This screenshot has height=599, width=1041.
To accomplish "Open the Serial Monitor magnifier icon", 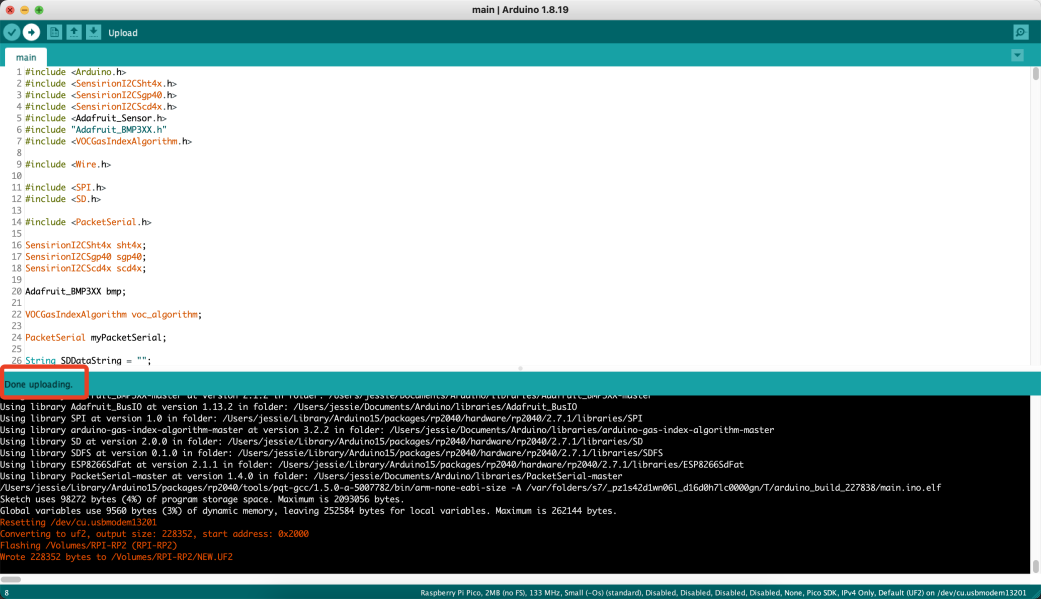I will (1020, 32).
